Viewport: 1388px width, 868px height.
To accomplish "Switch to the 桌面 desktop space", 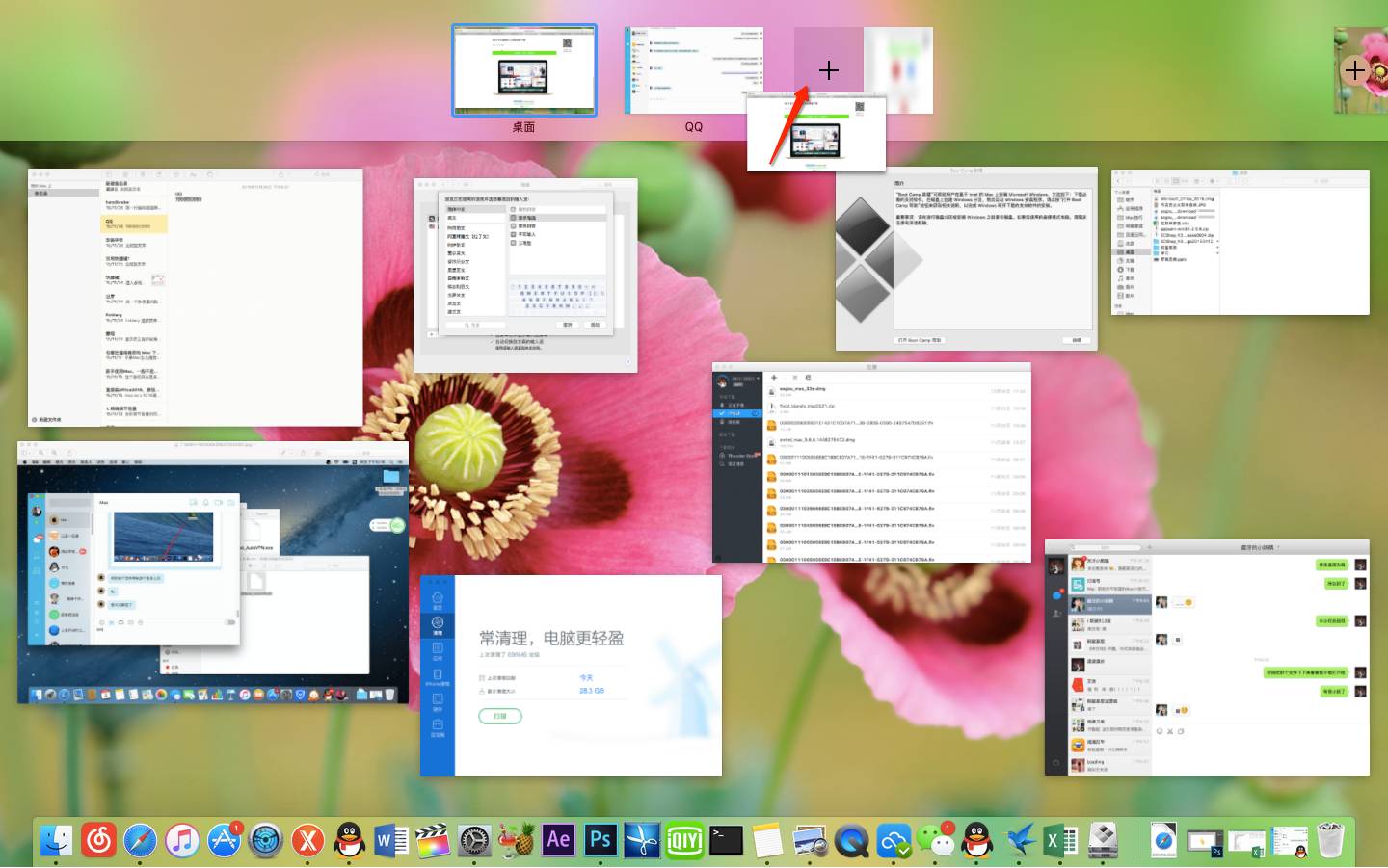I will (524, 70).
